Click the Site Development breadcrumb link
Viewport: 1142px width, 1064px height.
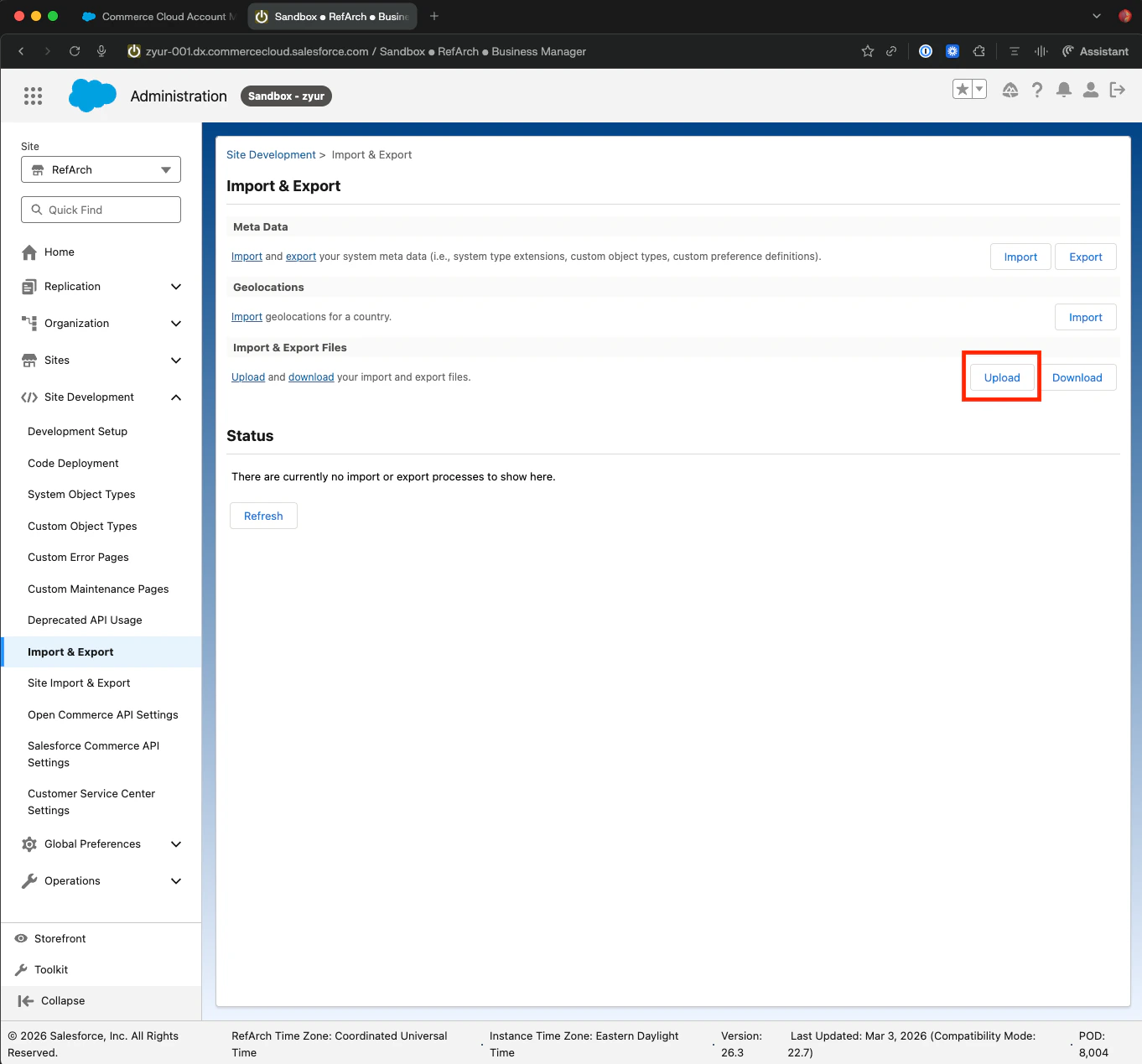pyautogui.click(x=271, y=155)
